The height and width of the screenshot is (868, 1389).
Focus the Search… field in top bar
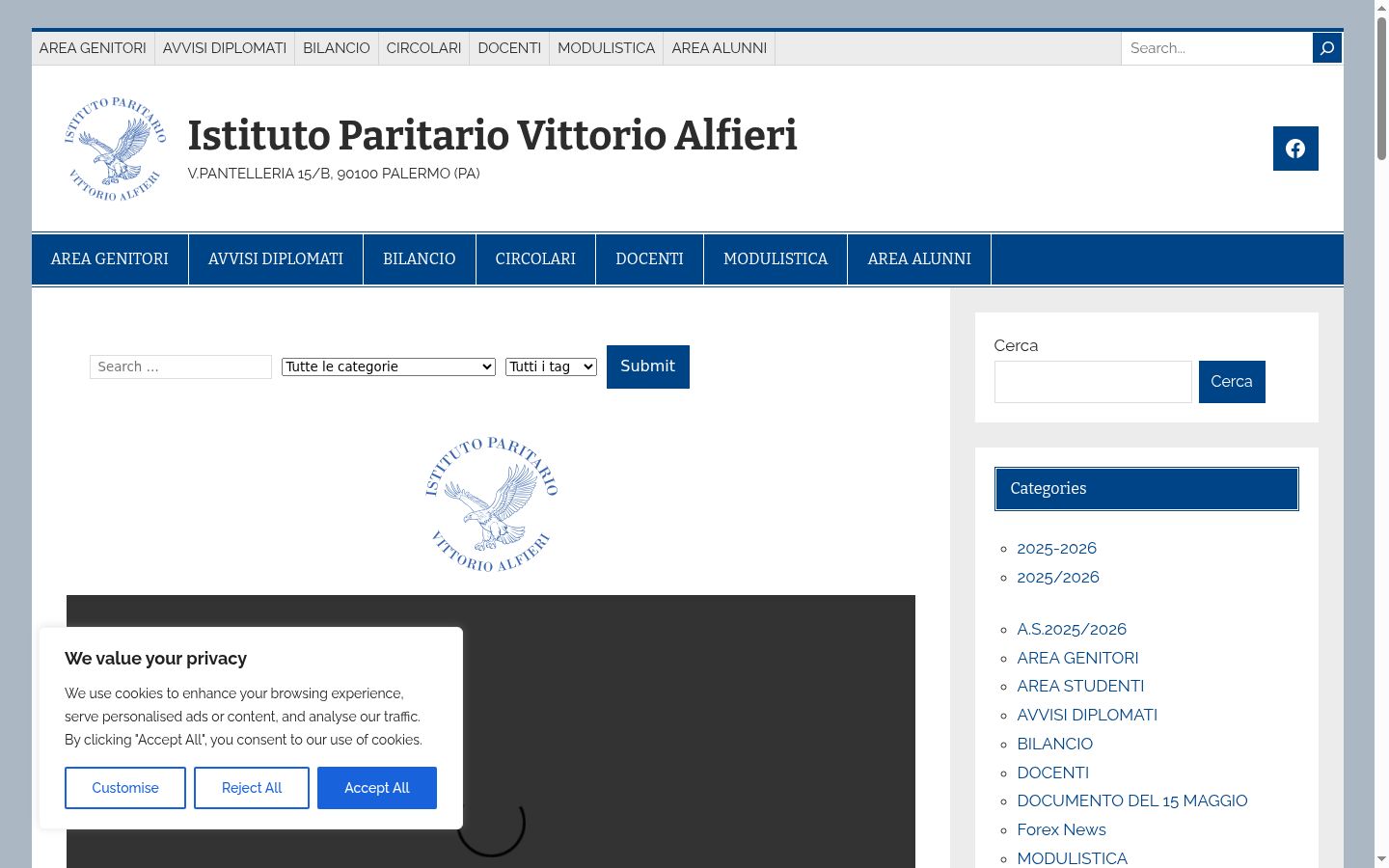click(1216, 48)
